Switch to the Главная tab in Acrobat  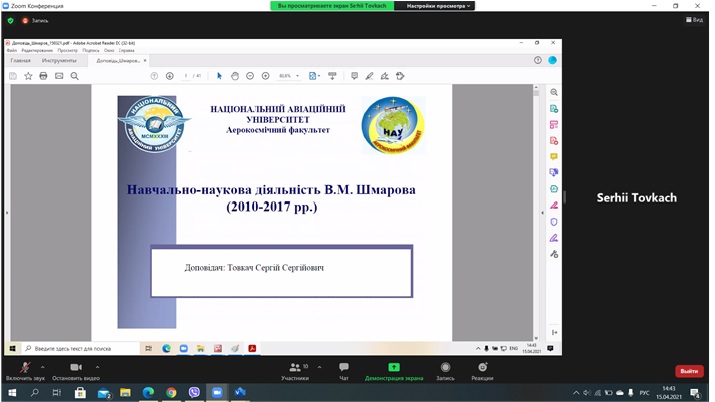click(x=21, y=61)
